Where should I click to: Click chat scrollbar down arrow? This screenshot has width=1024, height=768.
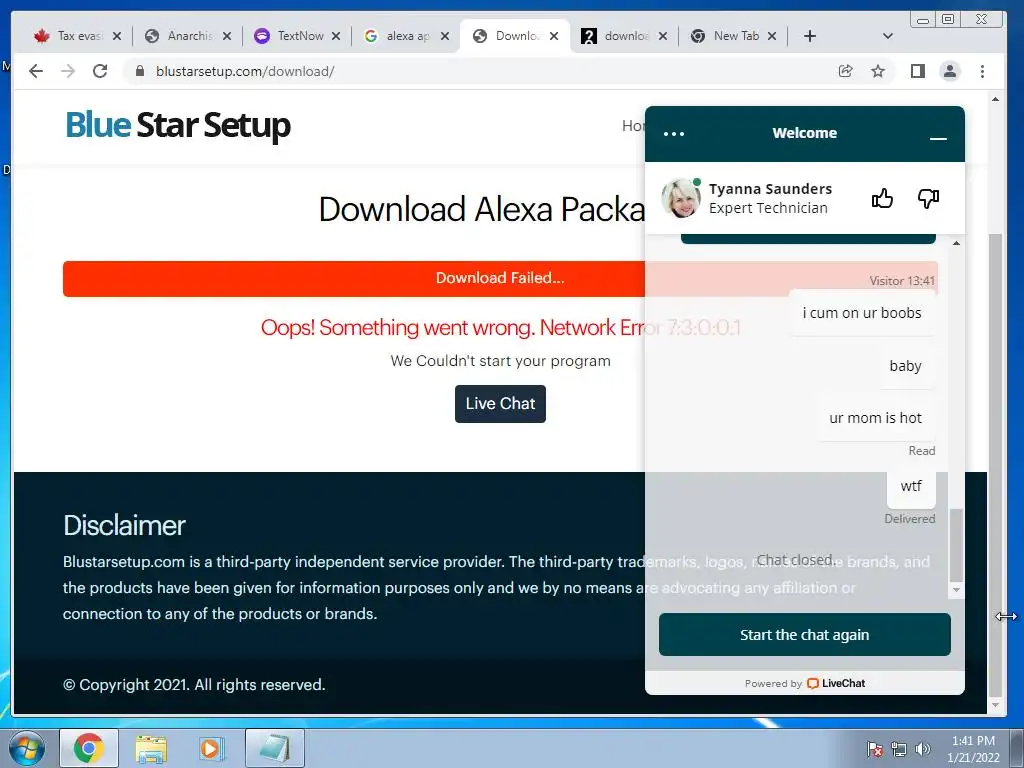[956, 590]
